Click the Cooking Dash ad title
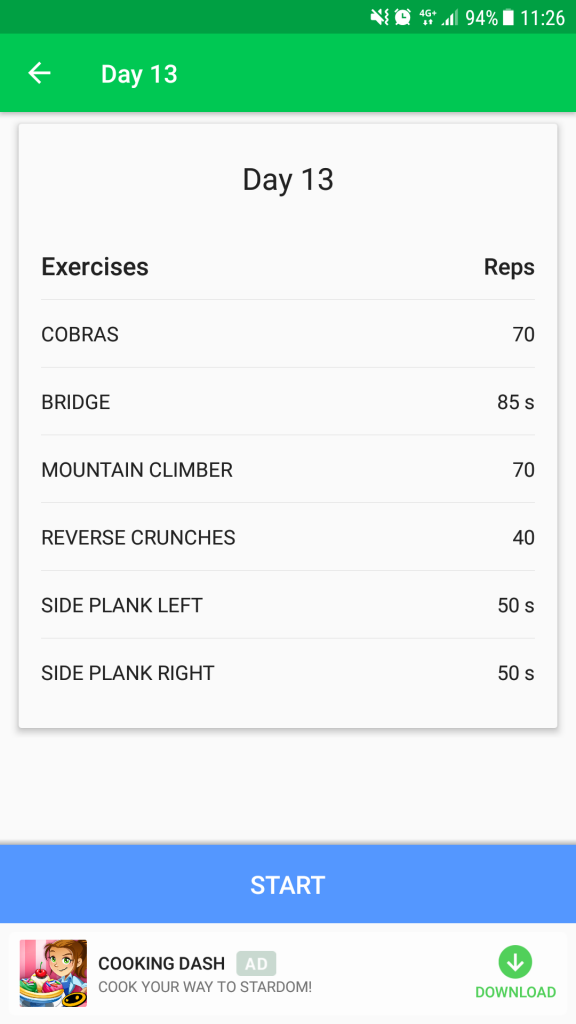Screen dimensions: 576x1024 point(161,963)
